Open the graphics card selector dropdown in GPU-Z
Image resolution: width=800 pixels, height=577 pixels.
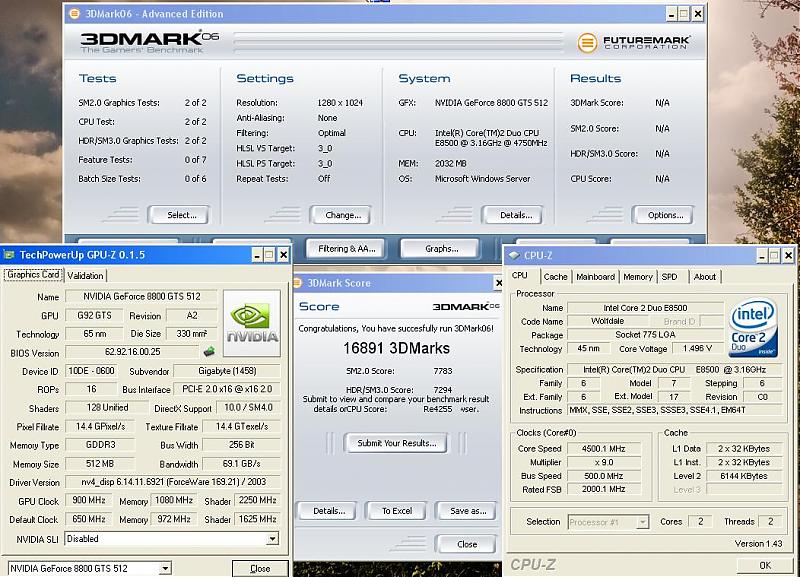165,568
